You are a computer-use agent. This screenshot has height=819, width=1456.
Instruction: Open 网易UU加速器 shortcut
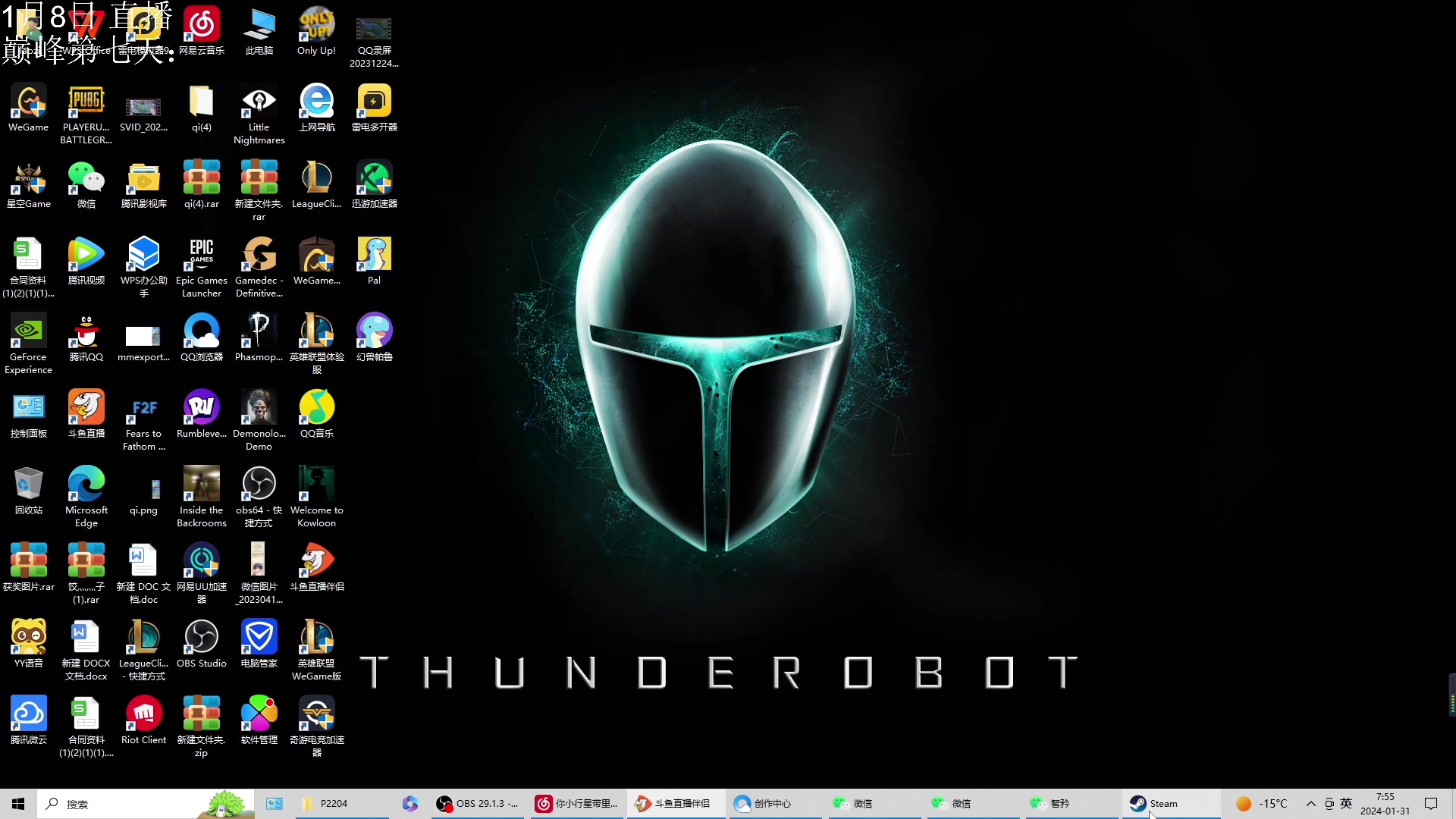coord(202,574)
